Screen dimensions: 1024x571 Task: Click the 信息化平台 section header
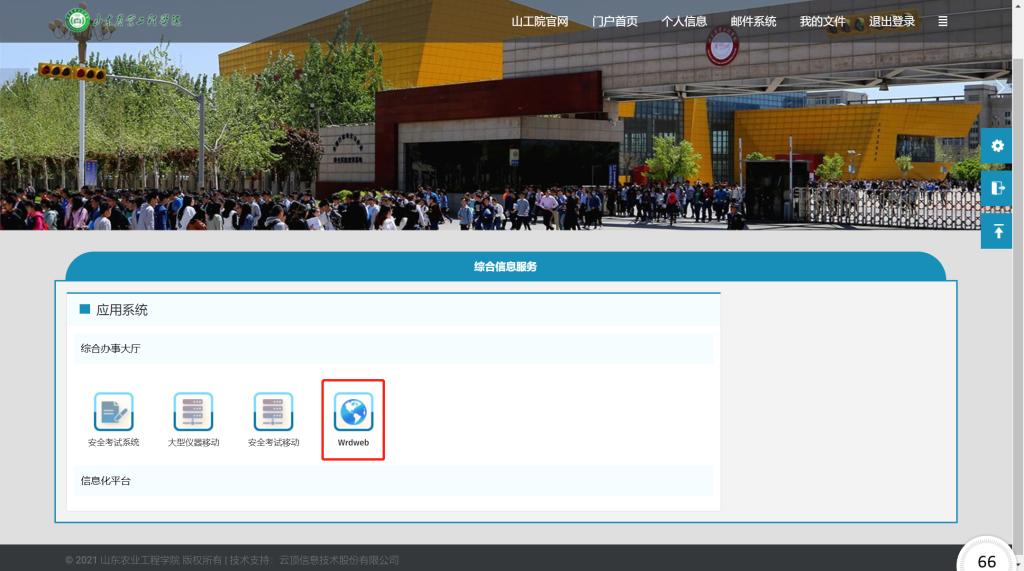(x=106, y=481)
